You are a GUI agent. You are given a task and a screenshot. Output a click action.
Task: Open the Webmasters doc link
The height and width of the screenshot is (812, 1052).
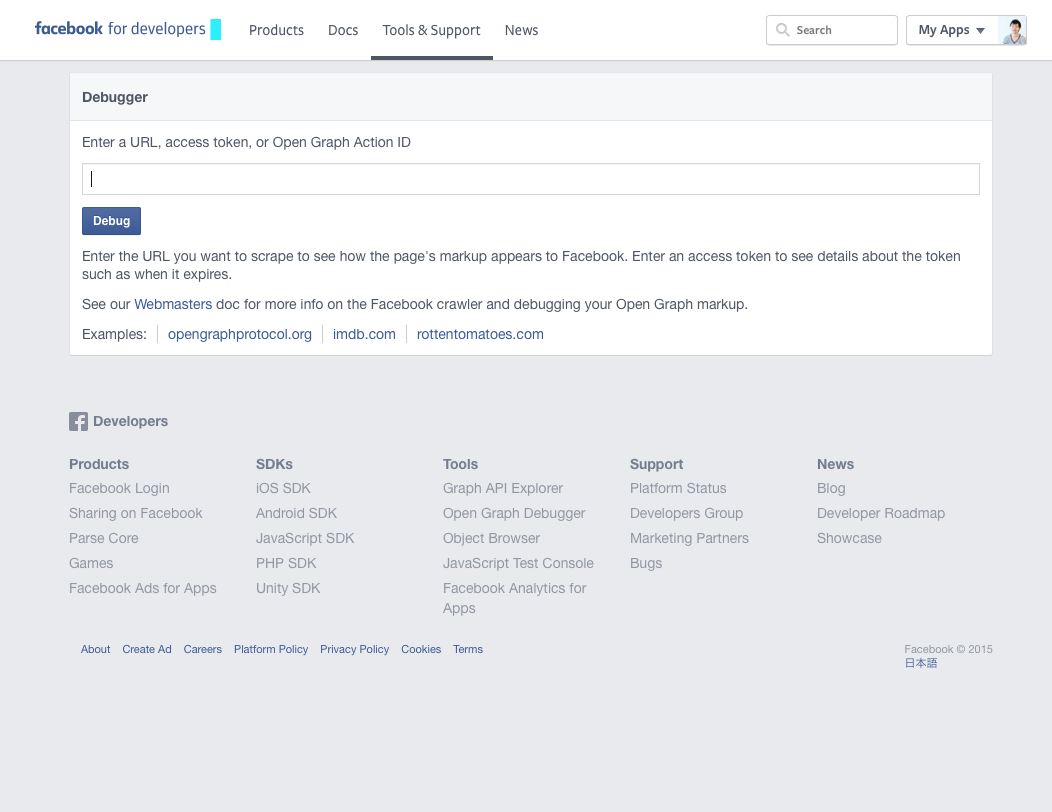pyautogui.click(x=173, y=304)
